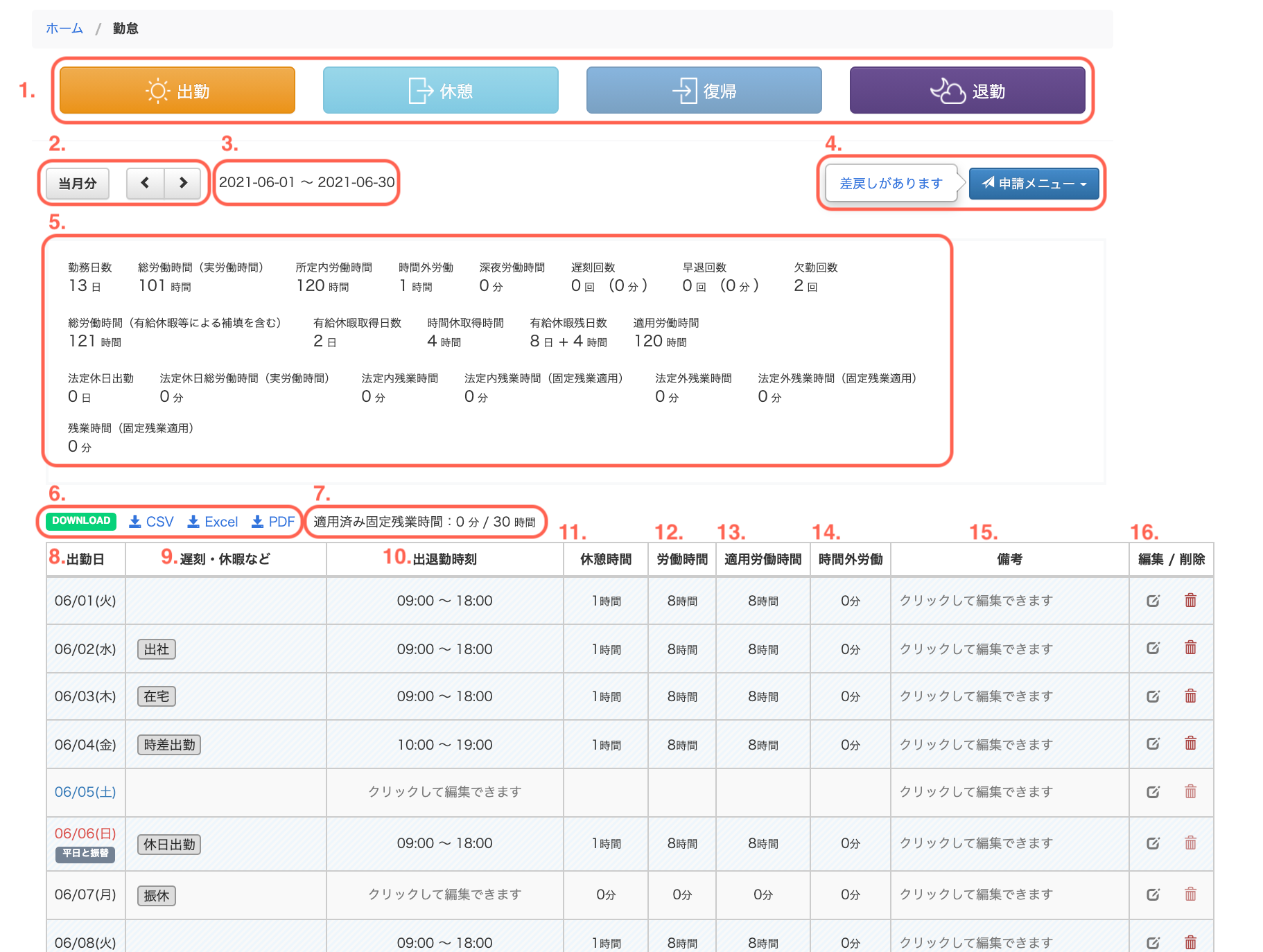
Task: Edit the 06/03(木) row with pencil icon
Action: pos(1153,696)
